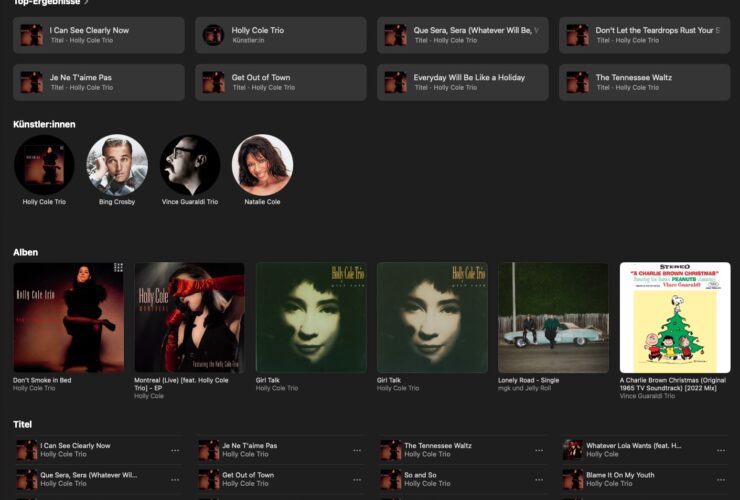Open Bing Crosby's artist profile picture

pyautogui.click(x=117, y=165)
